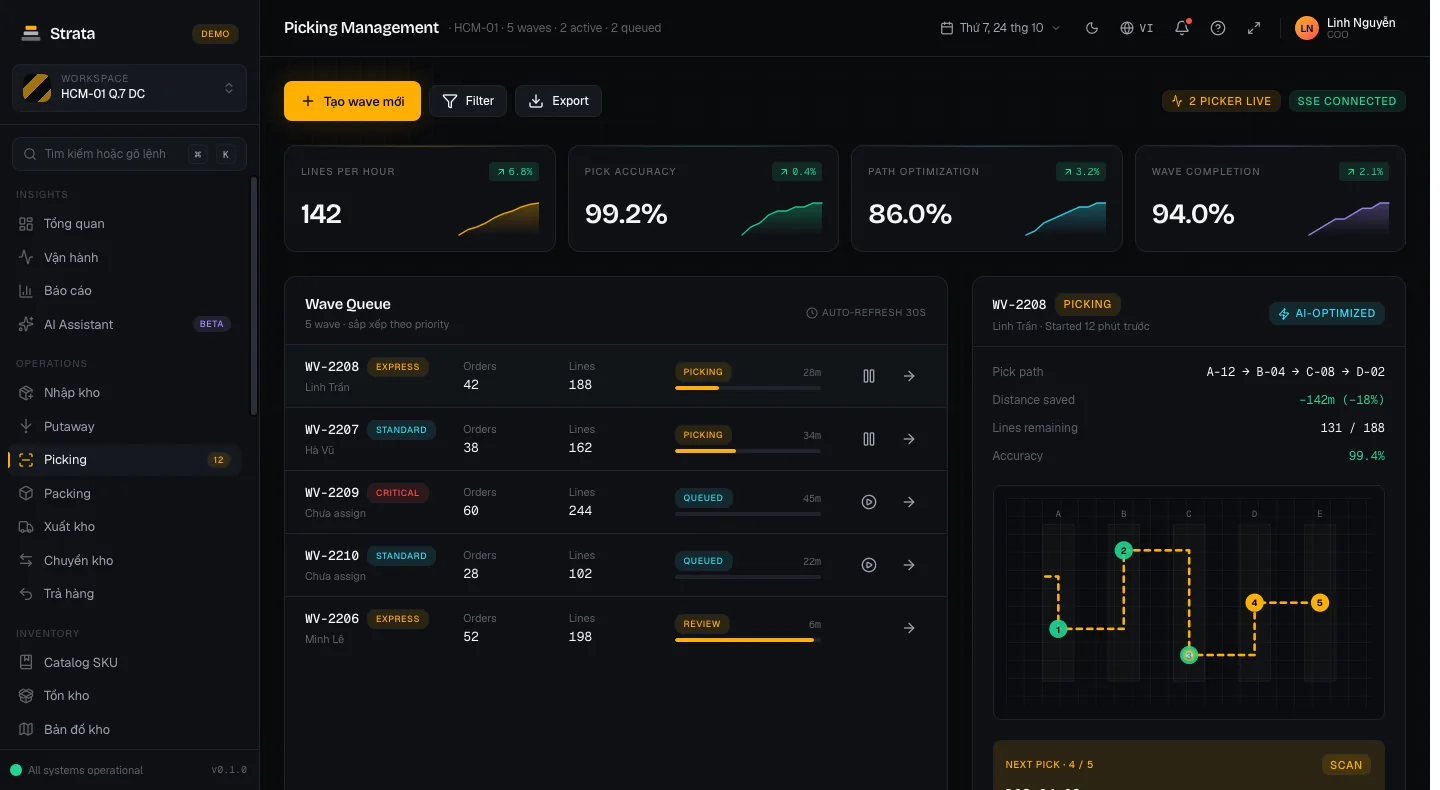This screenshot has height=790, width=1440.
Task: Toggle dark mode moon icon
Action: [x=1092, y=28]
